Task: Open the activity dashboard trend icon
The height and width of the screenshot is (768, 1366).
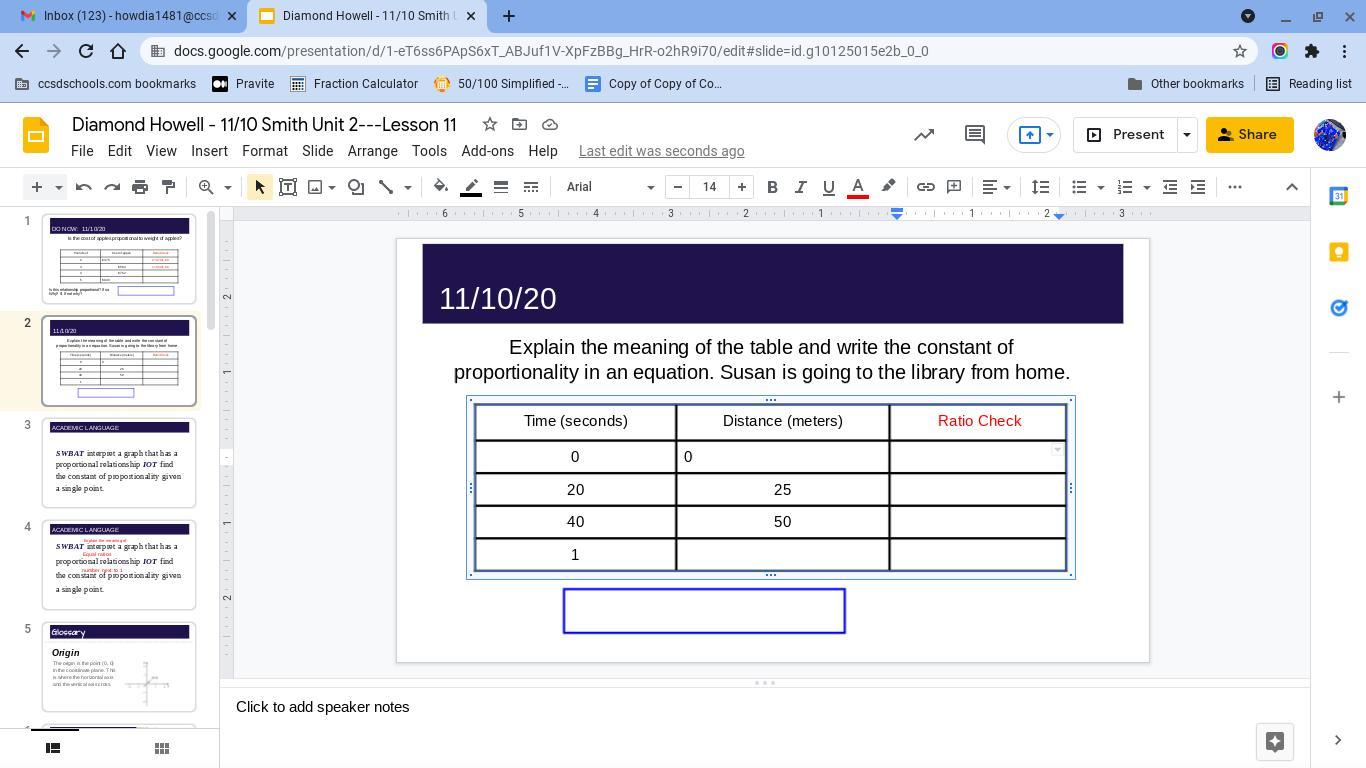Action: tap(924, 134)
